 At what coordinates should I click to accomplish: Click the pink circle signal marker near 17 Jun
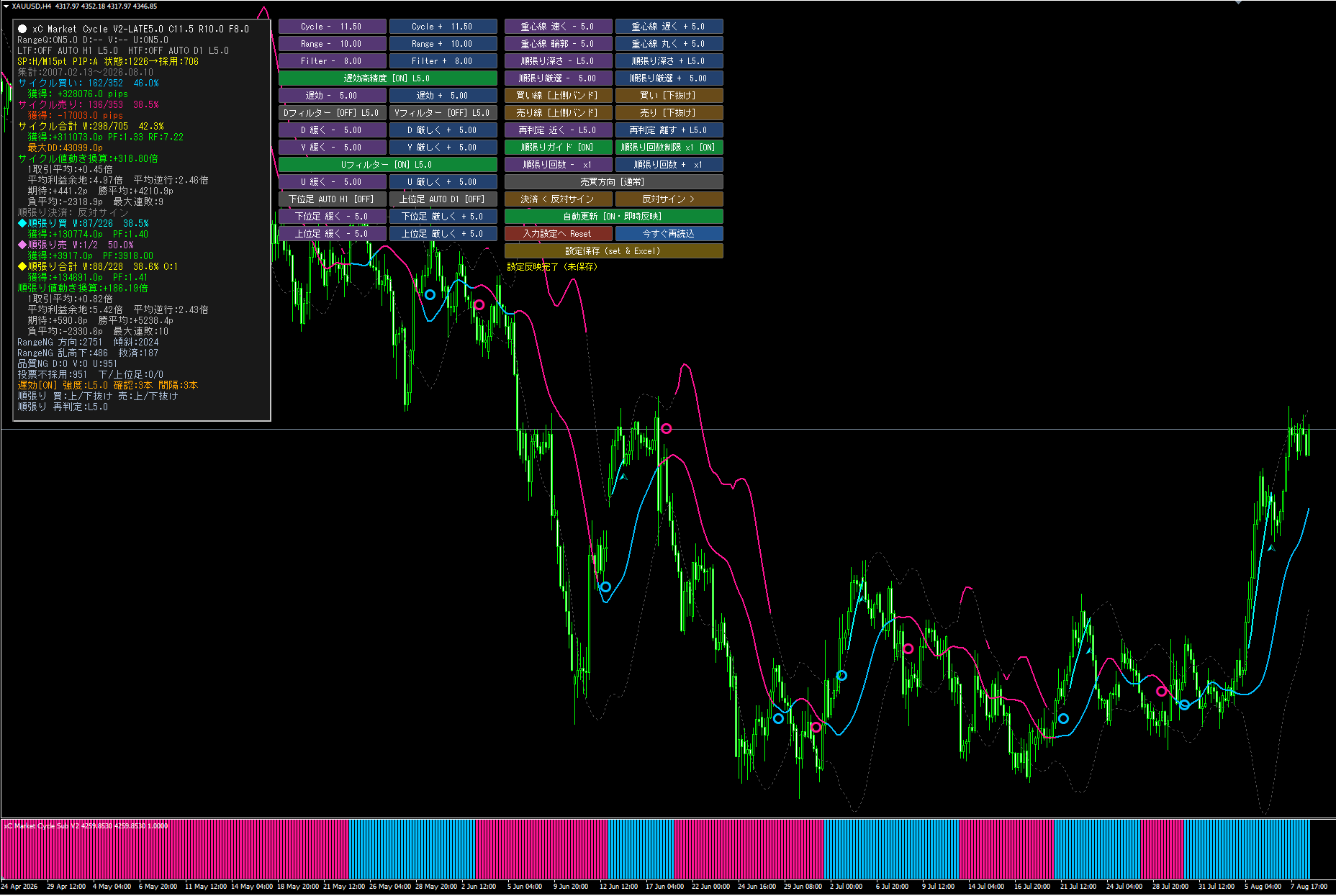tap(667, 428)
